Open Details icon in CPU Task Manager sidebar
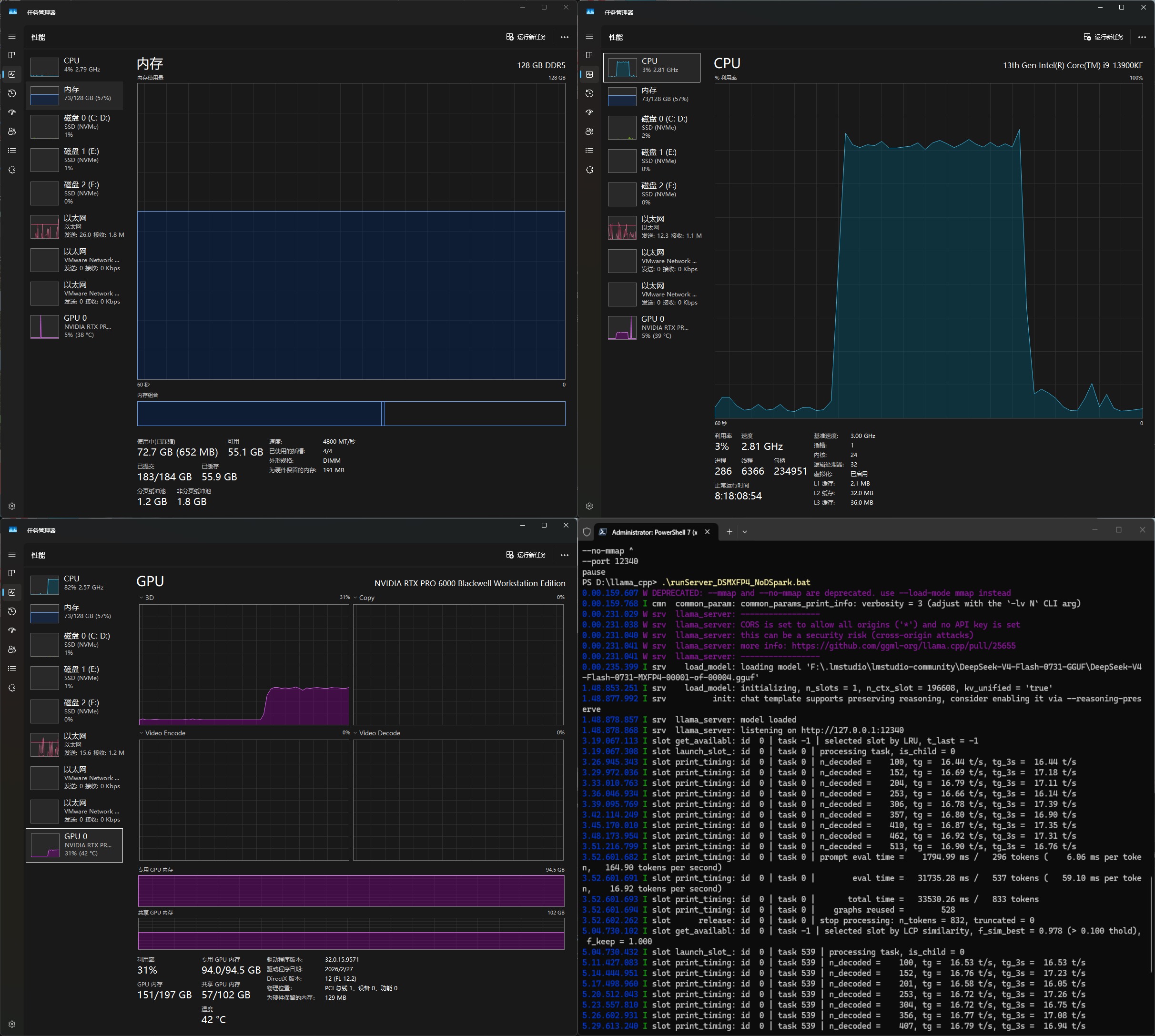The width and height of the screenshot is (1155, 1036). (589, 150)
